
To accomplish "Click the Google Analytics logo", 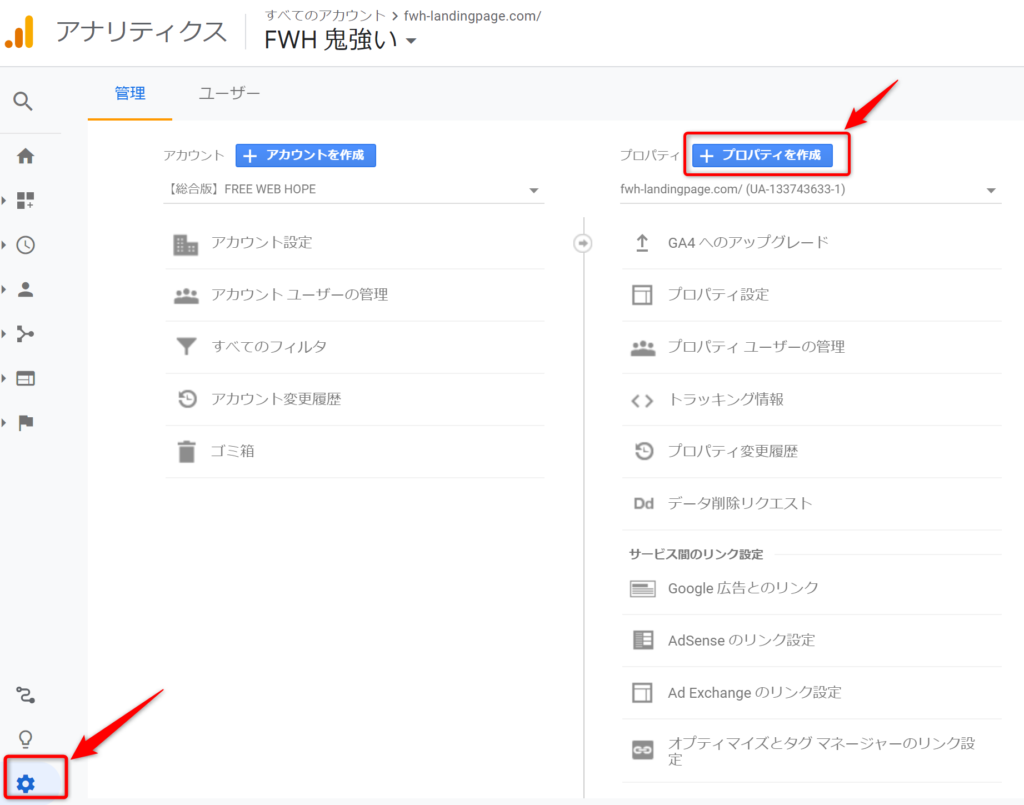I will 20,32.
